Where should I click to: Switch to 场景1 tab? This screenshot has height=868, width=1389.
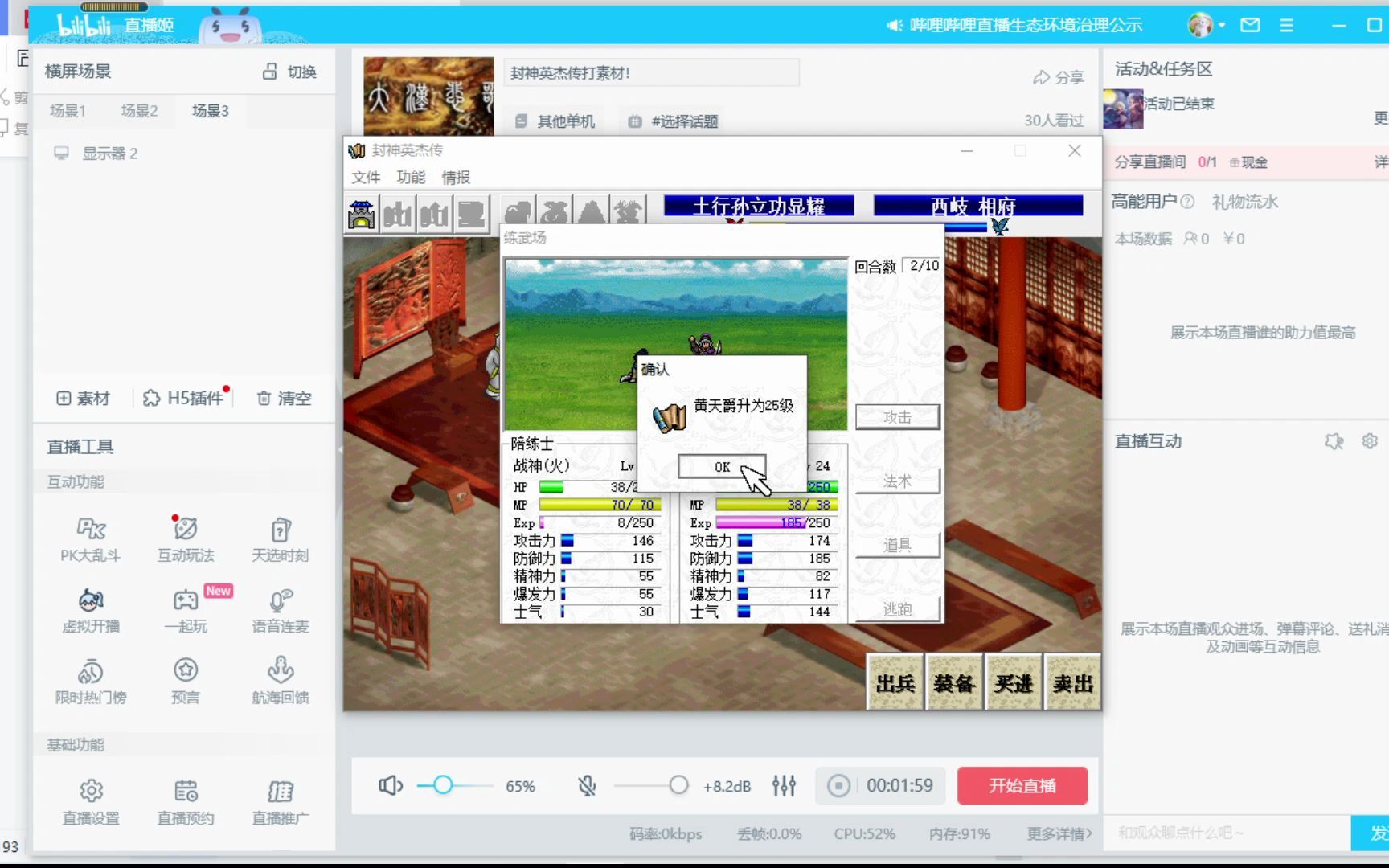click(68, 110)
